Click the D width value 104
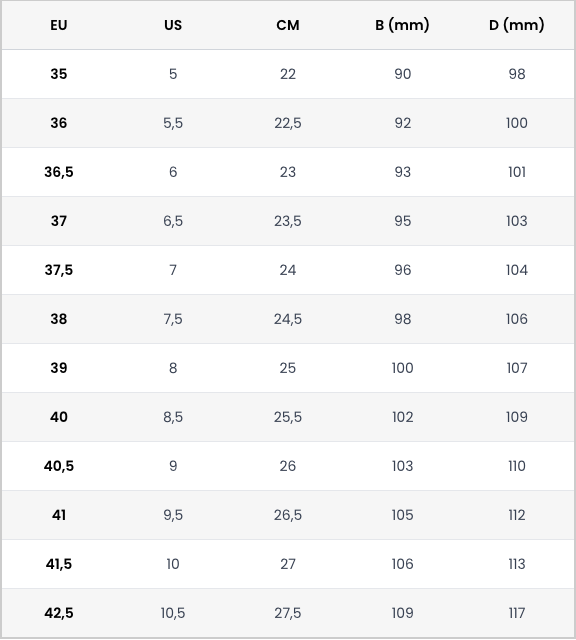Screen dimensions: 576x640 pyautogui.click(x=517, y=270)
